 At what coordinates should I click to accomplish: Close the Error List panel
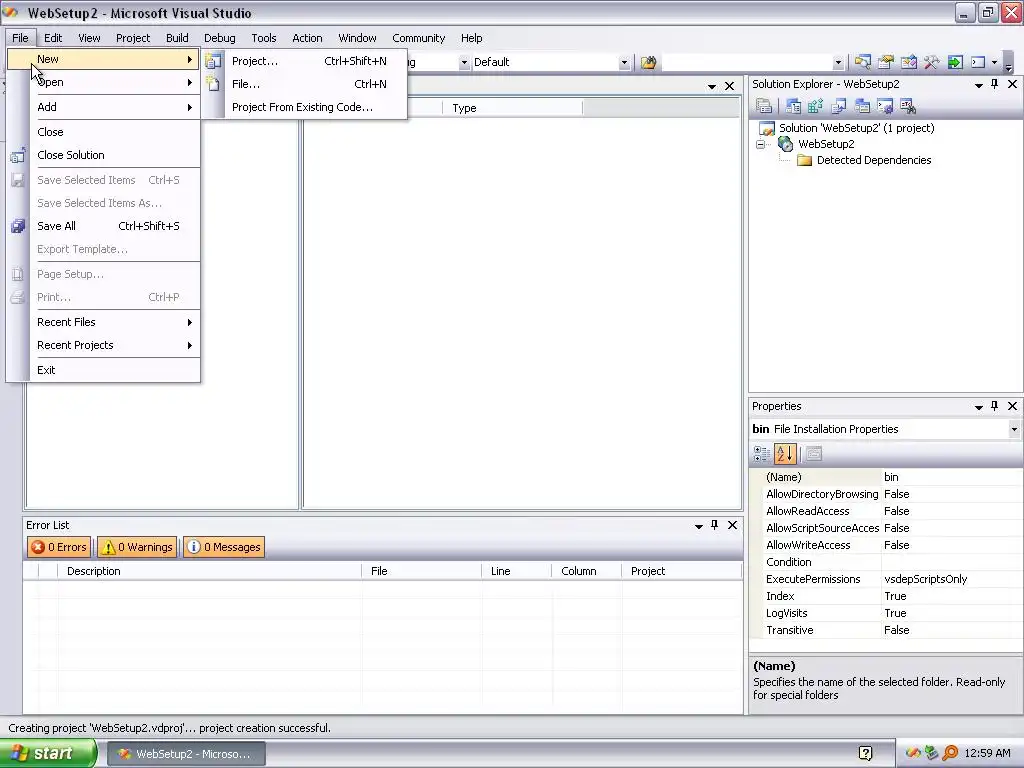click(732, 525)
